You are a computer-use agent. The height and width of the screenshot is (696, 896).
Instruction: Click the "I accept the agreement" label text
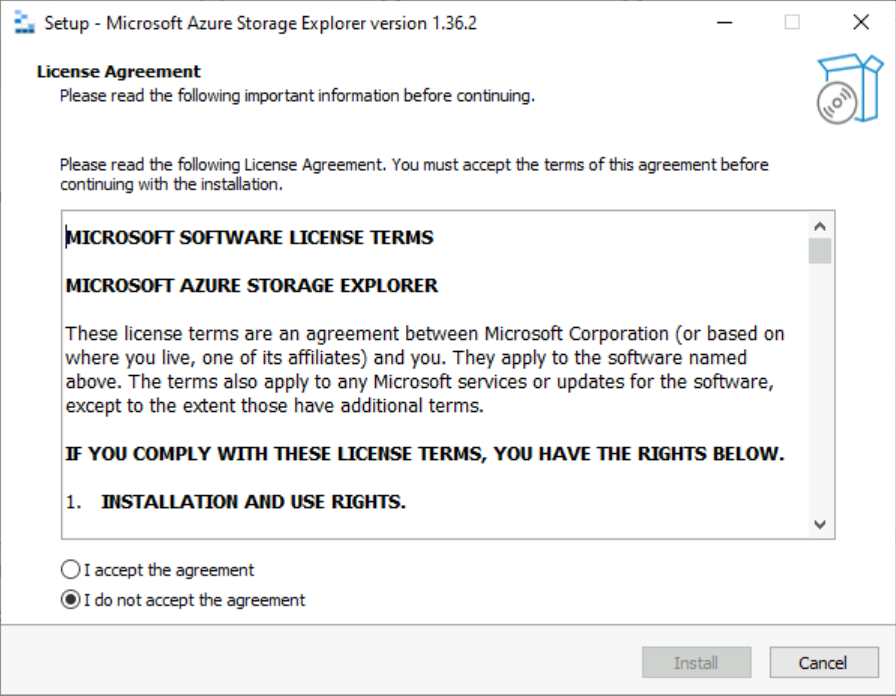[169, 570]
